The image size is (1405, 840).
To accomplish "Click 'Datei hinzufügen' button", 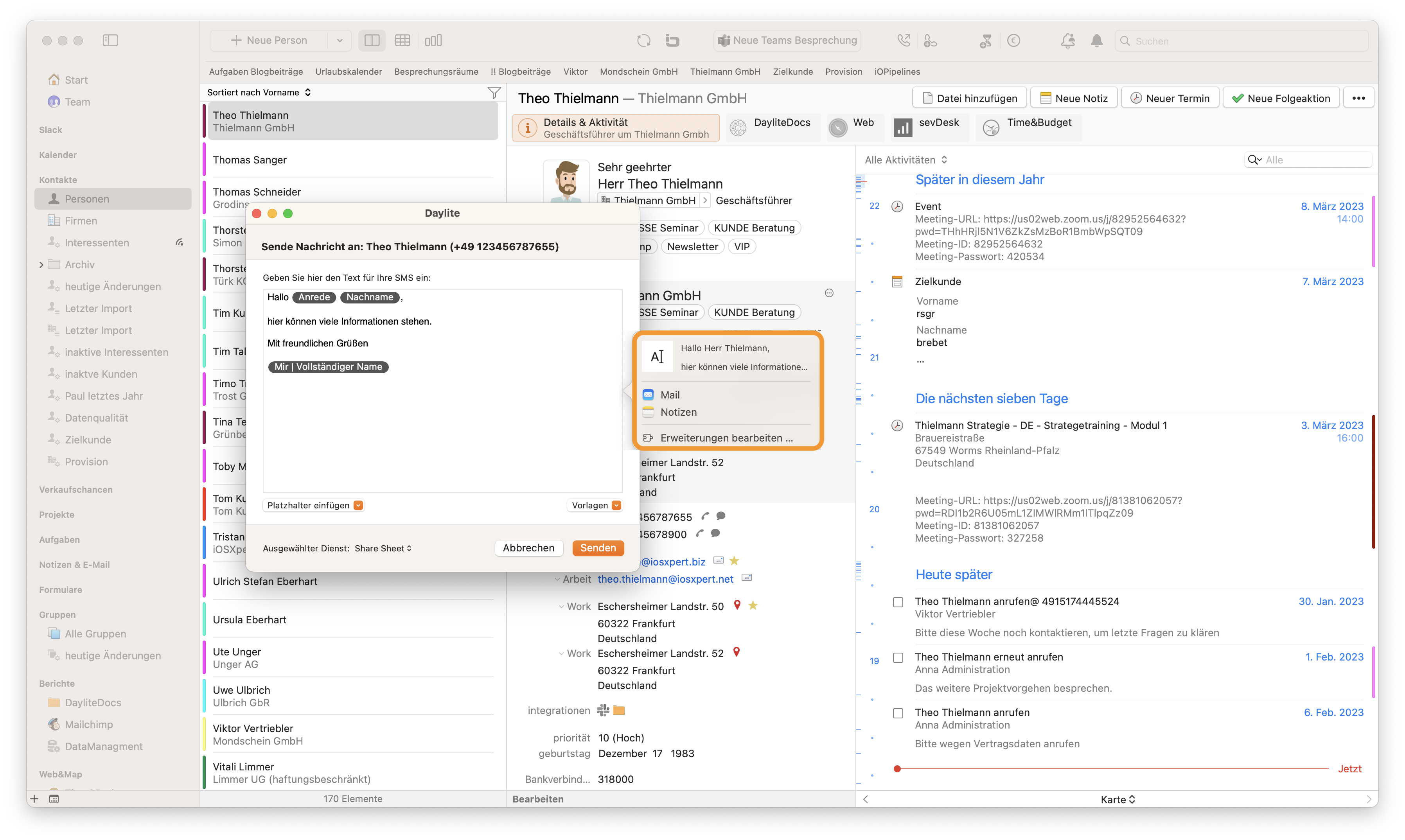I will (969, 98).
